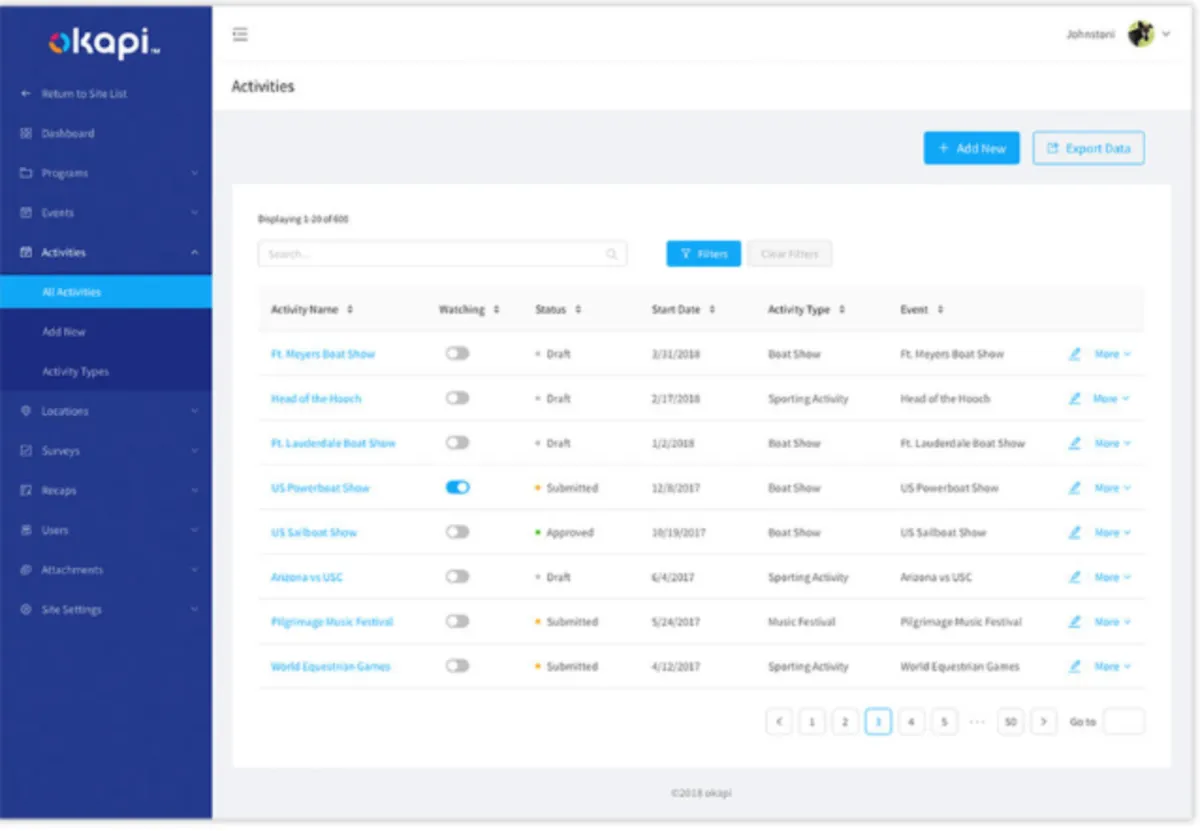Open Users sidebar item
The image size is (1200, 831).
[x=106, y=530]
